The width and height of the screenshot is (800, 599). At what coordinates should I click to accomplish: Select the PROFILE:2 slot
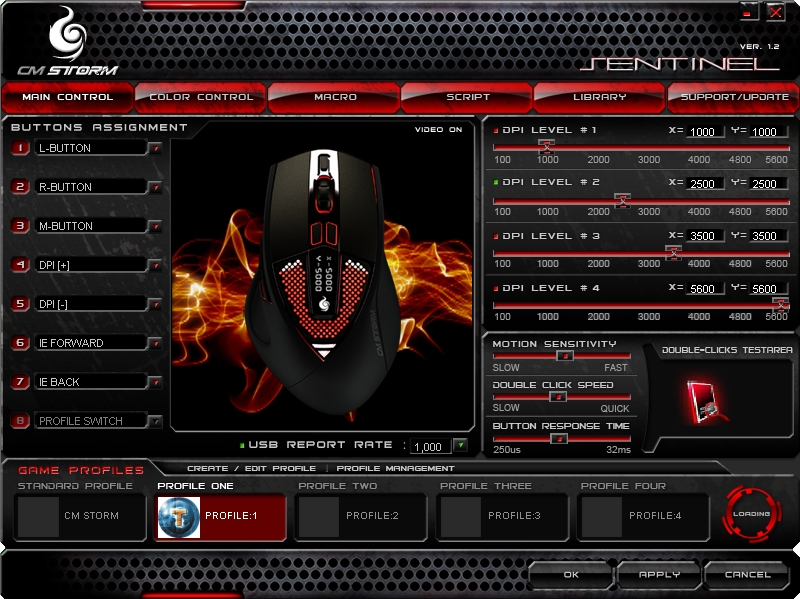pos(361,517)
